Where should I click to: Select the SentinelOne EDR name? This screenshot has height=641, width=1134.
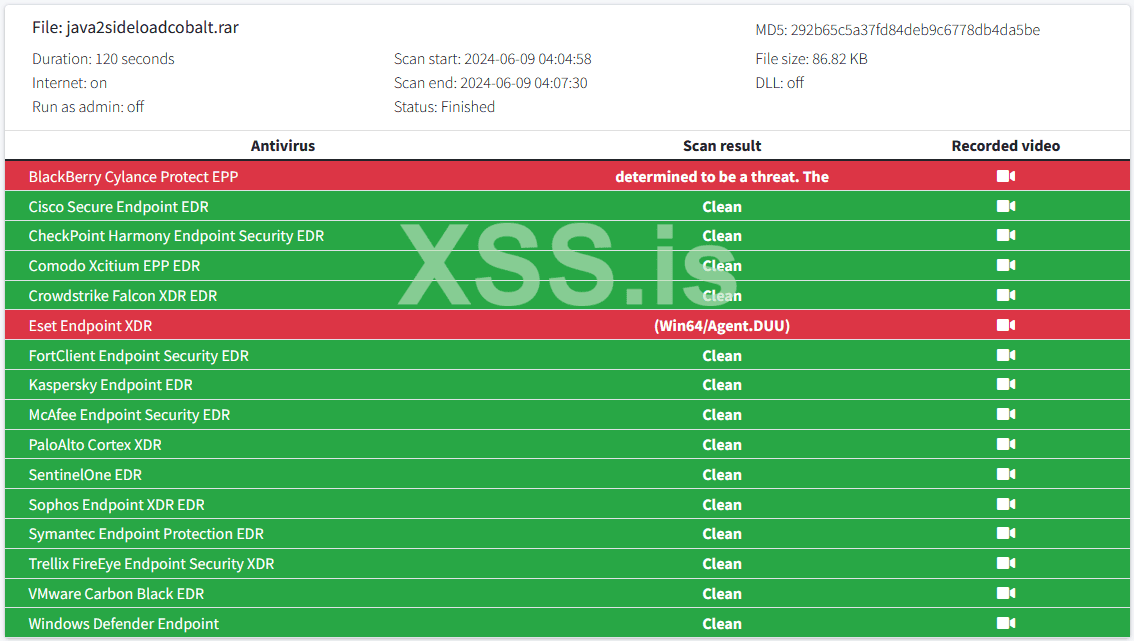(85, 475)
